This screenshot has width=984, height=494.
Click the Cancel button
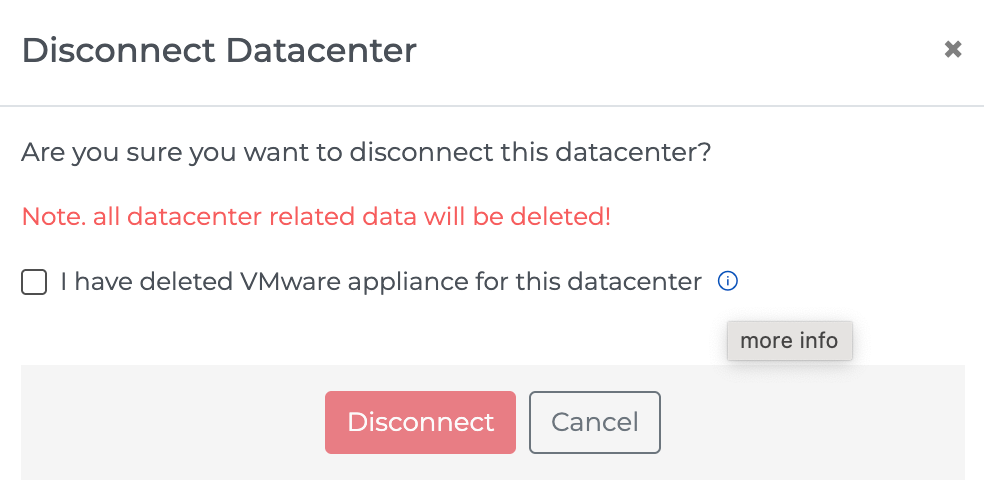[x=595, y=422]
